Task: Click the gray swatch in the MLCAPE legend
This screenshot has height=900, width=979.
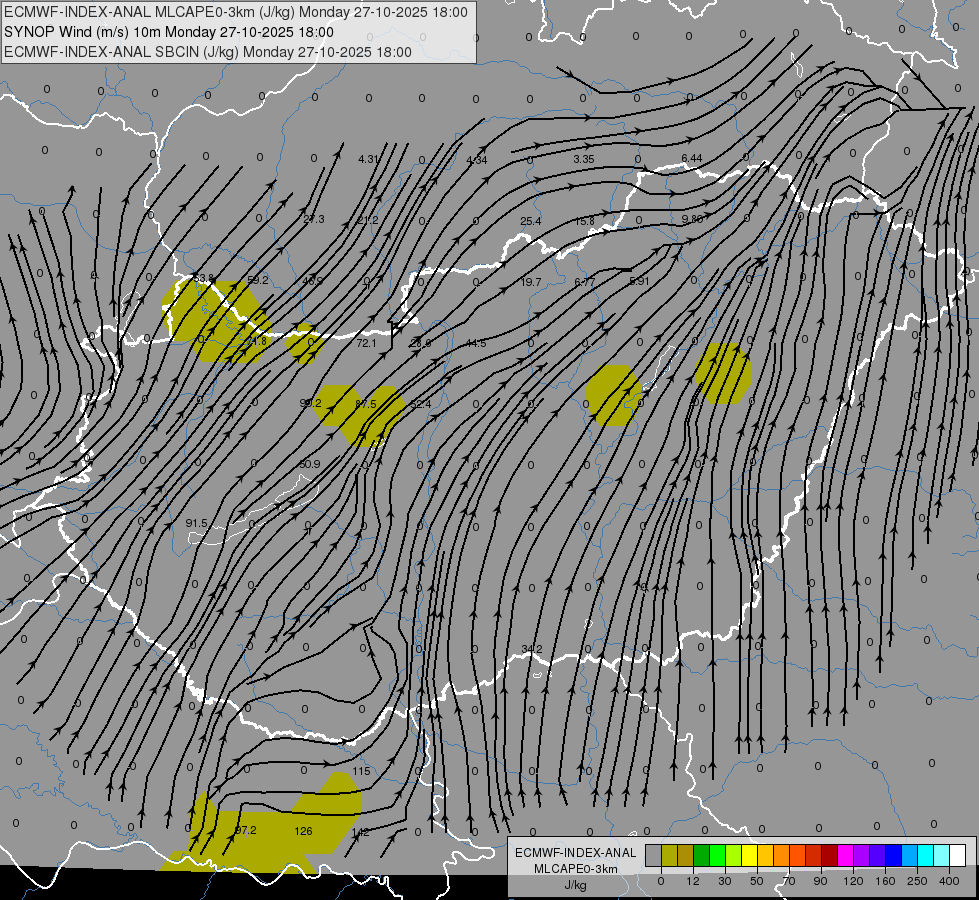Action: [654, 855]
